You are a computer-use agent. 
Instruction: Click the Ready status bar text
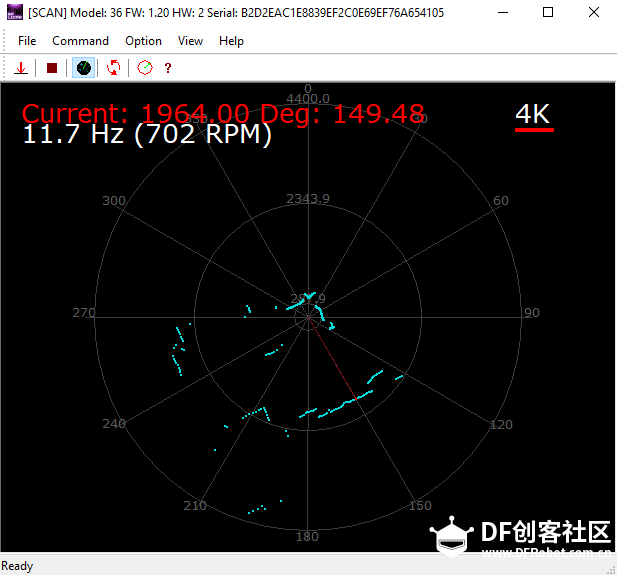(17, 566)
